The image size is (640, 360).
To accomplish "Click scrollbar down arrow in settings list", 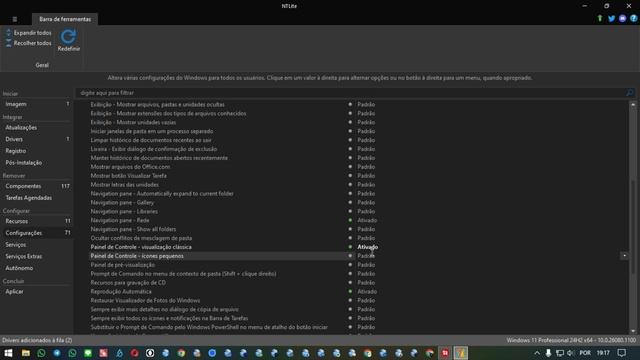I will (x=633, y=331).
